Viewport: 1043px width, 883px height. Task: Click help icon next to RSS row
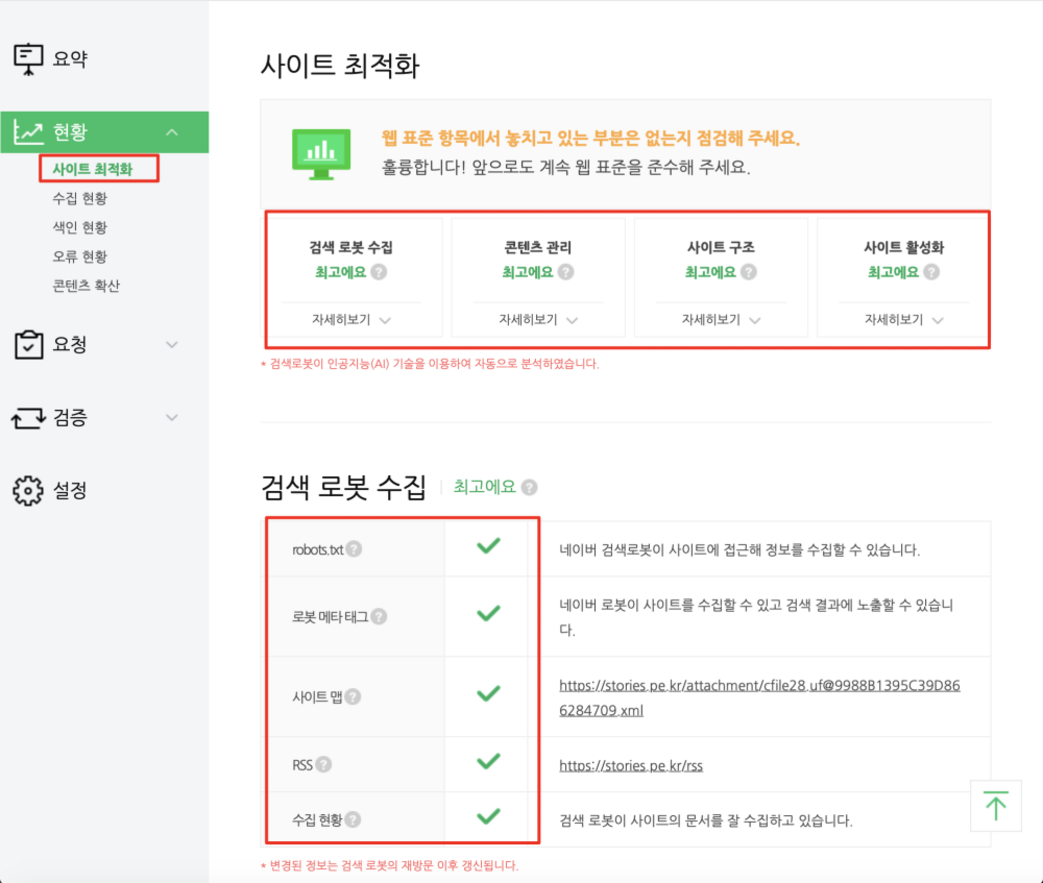coord(323,765)
